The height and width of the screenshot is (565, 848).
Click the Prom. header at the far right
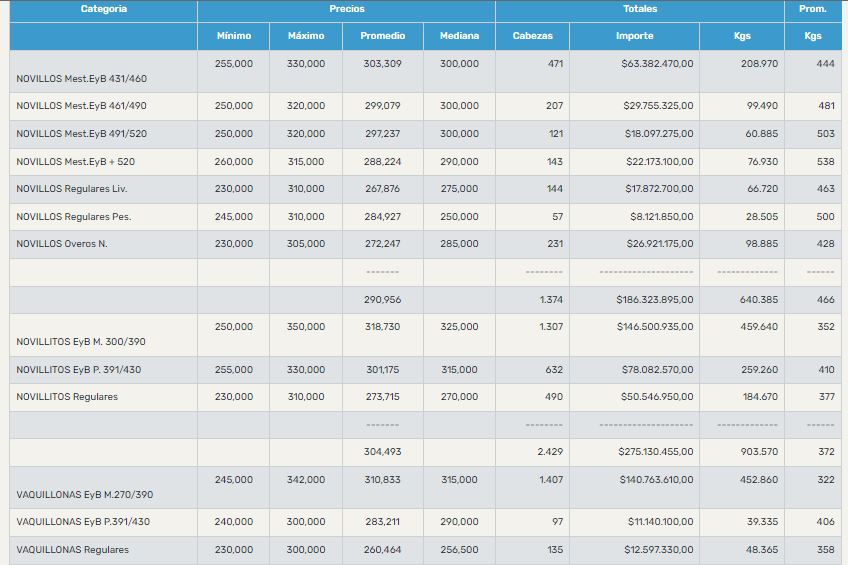click(812, 9)
